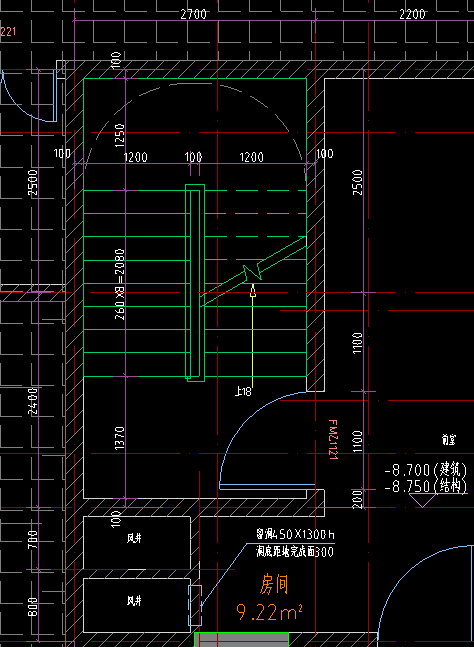Select the vertical 2400 dimension text

click(x=33, y=401)
